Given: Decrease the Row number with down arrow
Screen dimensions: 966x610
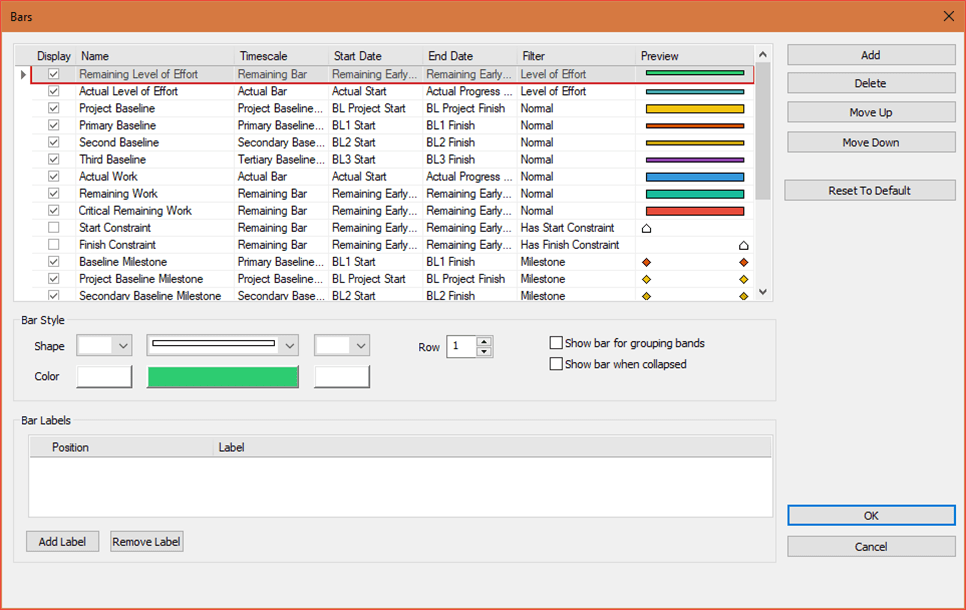Looking at the screenshot, I should tap(484, 352).
